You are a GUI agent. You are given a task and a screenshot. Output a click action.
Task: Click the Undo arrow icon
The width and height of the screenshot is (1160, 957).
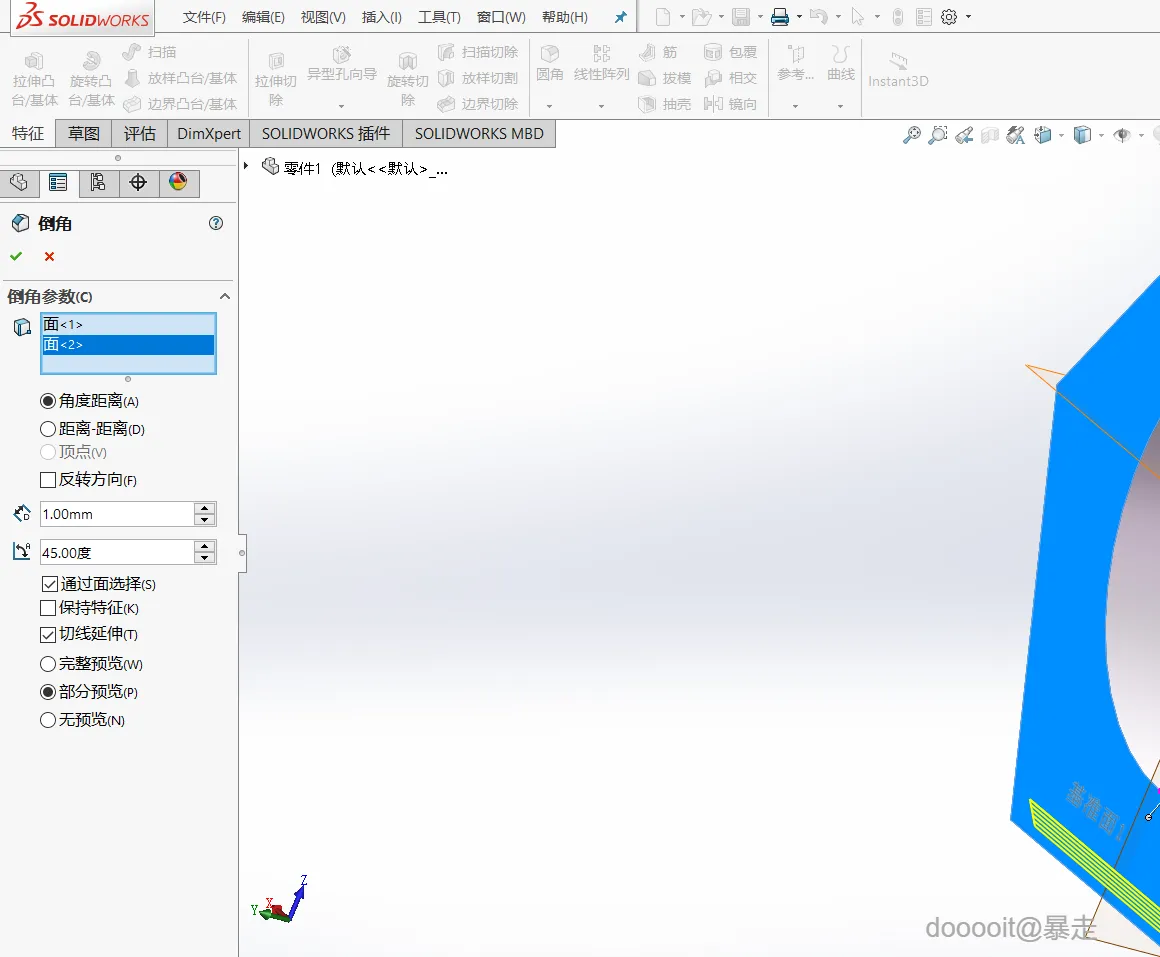pos(818,16)
